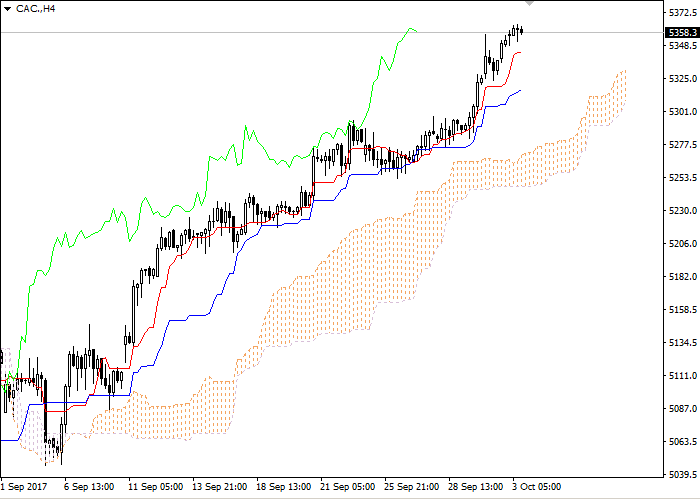700x500 pixels.
Task: Click the 11 Sep 05:00 date label
Action: point(155,487)
